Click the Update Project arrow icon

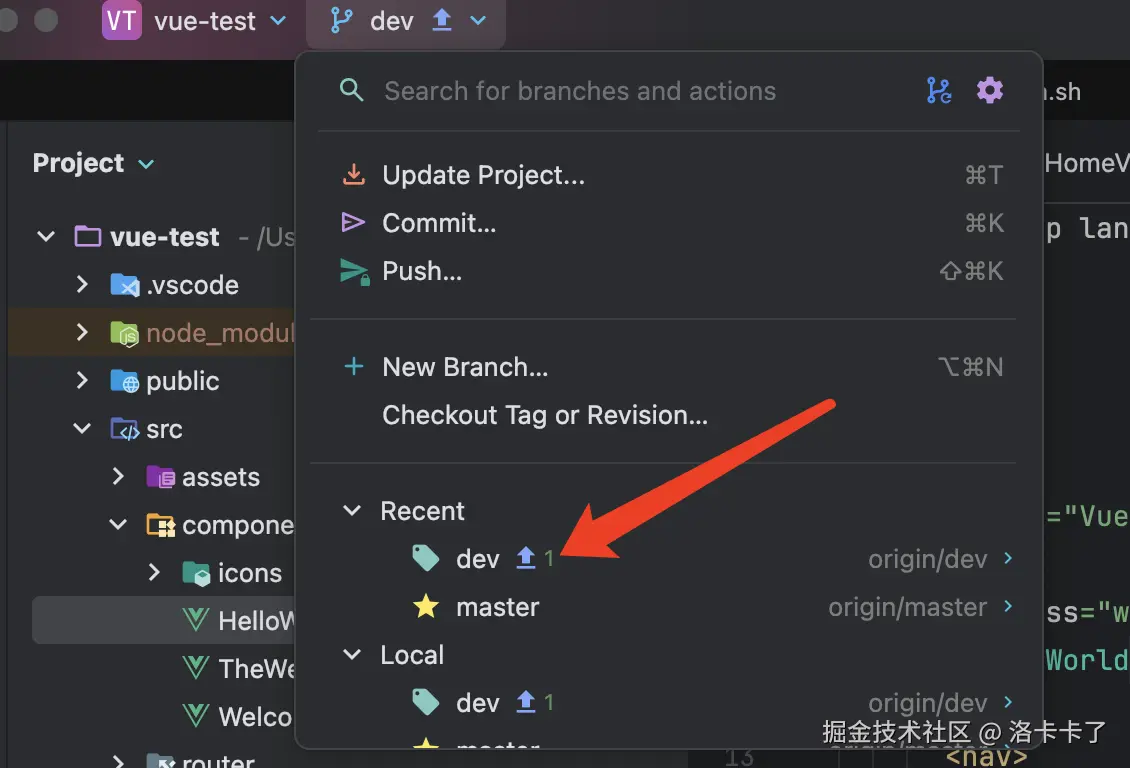(x=353, y=175)
